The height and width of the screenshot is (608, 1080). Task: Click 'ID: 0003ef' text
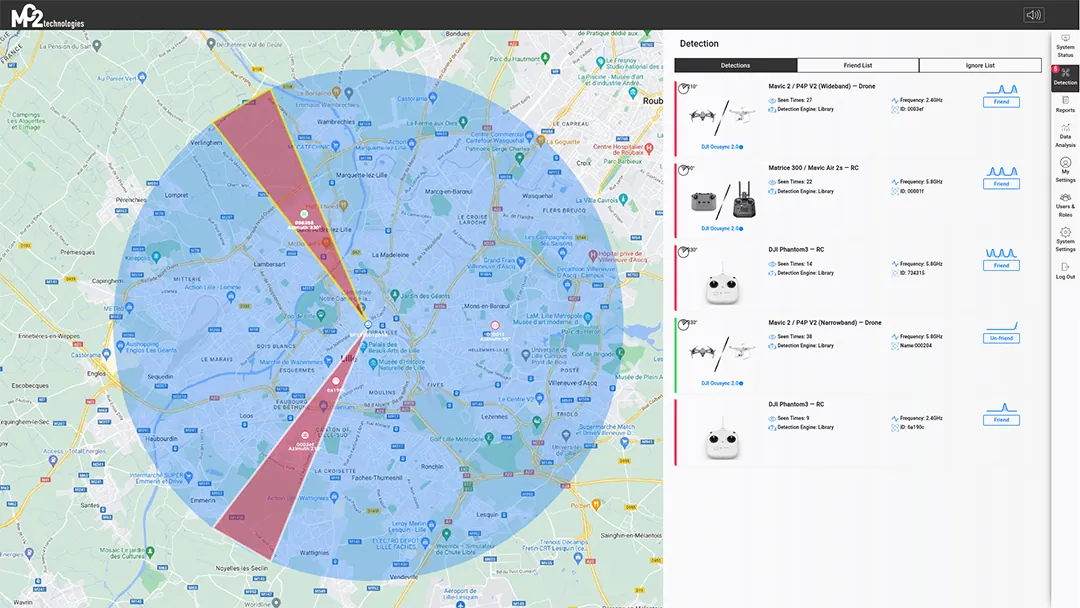click(x=912, y=109)
